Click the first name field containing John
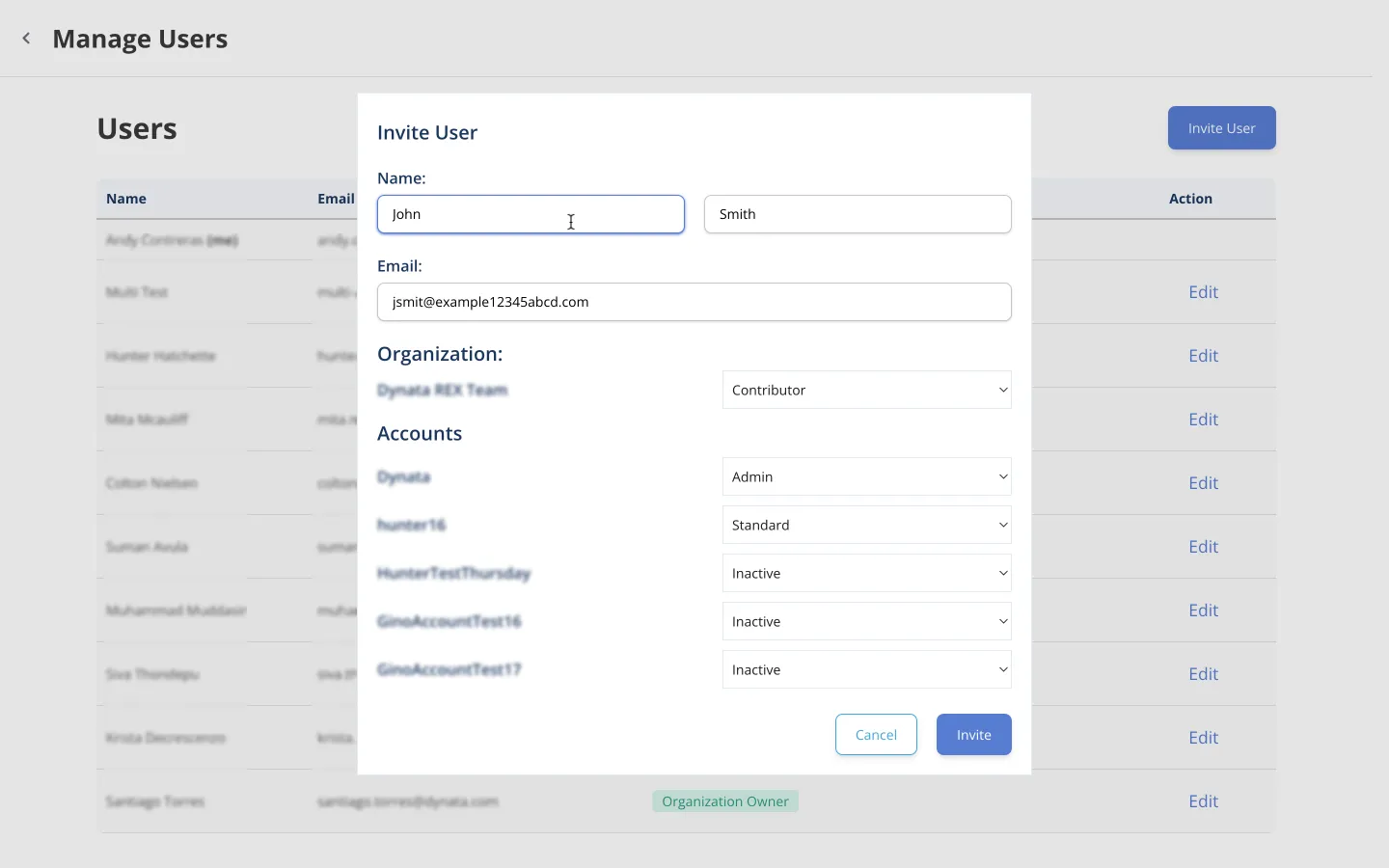The width and height of the screenshot is (1389, 868). [531, 214]
